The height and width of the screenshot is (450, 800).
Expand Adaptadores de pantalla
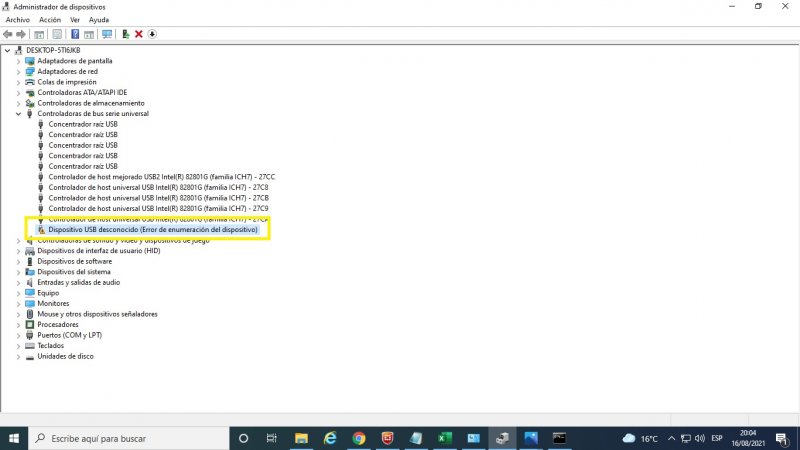click(18, 61)
